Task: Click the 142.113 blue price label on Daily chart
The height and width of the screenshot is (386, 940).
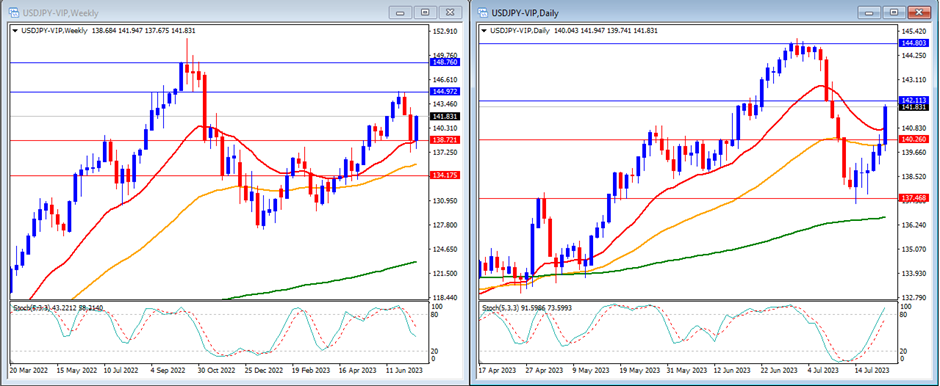Action: 914,100
